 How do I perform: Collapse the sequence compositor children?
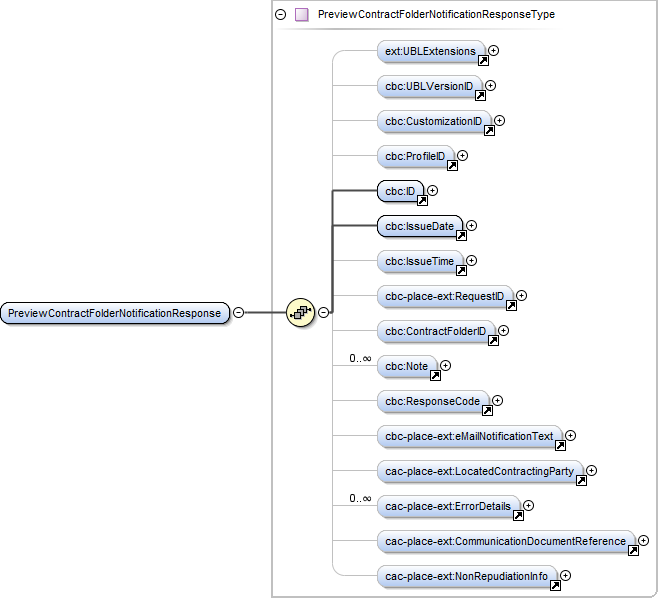pos(324,313)
